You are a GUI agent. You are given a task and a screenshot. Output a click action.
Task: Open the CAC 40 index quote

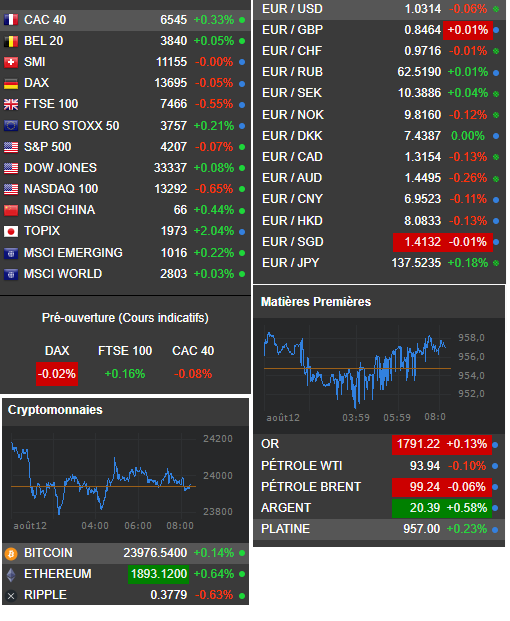click(125, 20)
